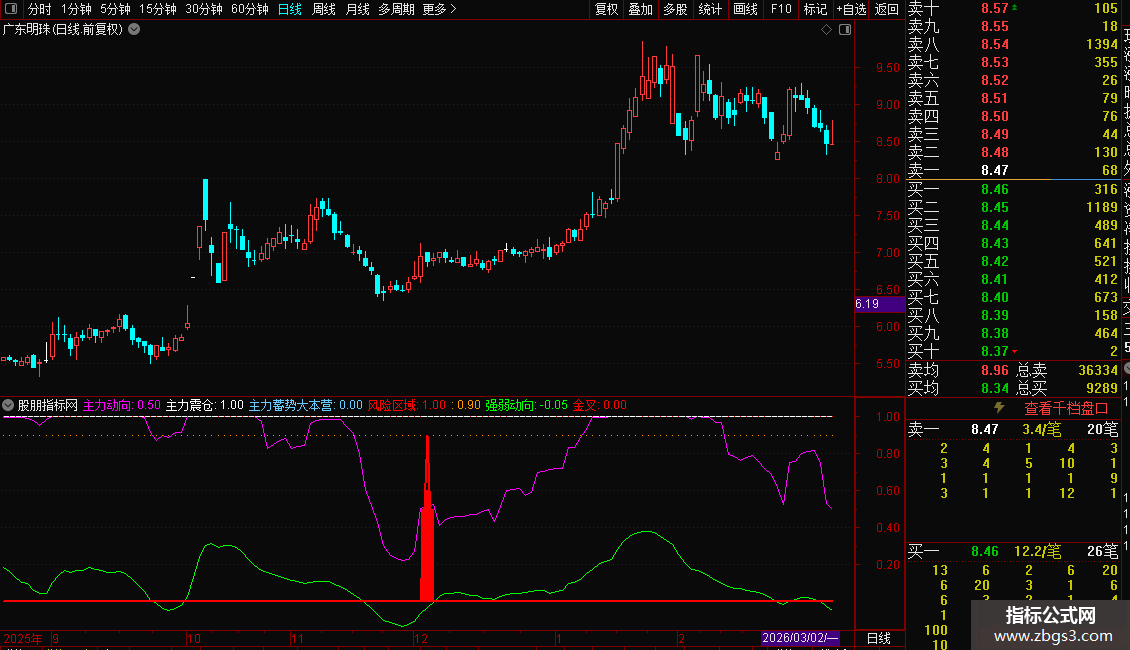
Task: Click month 12 on time axis
Action: pyautogui.click(x=421, y=638)
